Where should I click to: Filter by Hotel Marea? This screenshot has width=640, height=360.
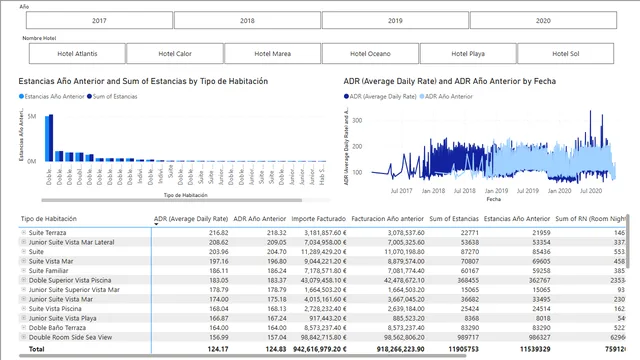(x=273, y=53)
